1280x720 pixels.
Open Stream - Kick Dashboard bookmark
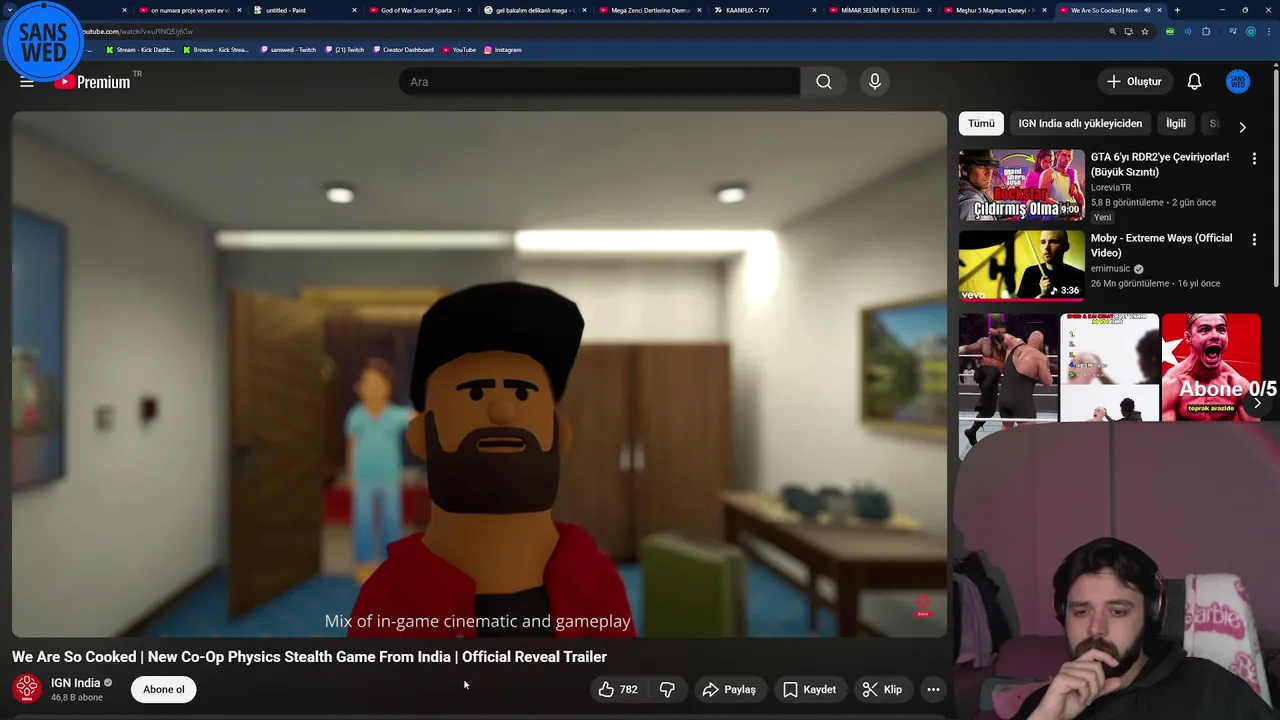(x=139, y=49)
